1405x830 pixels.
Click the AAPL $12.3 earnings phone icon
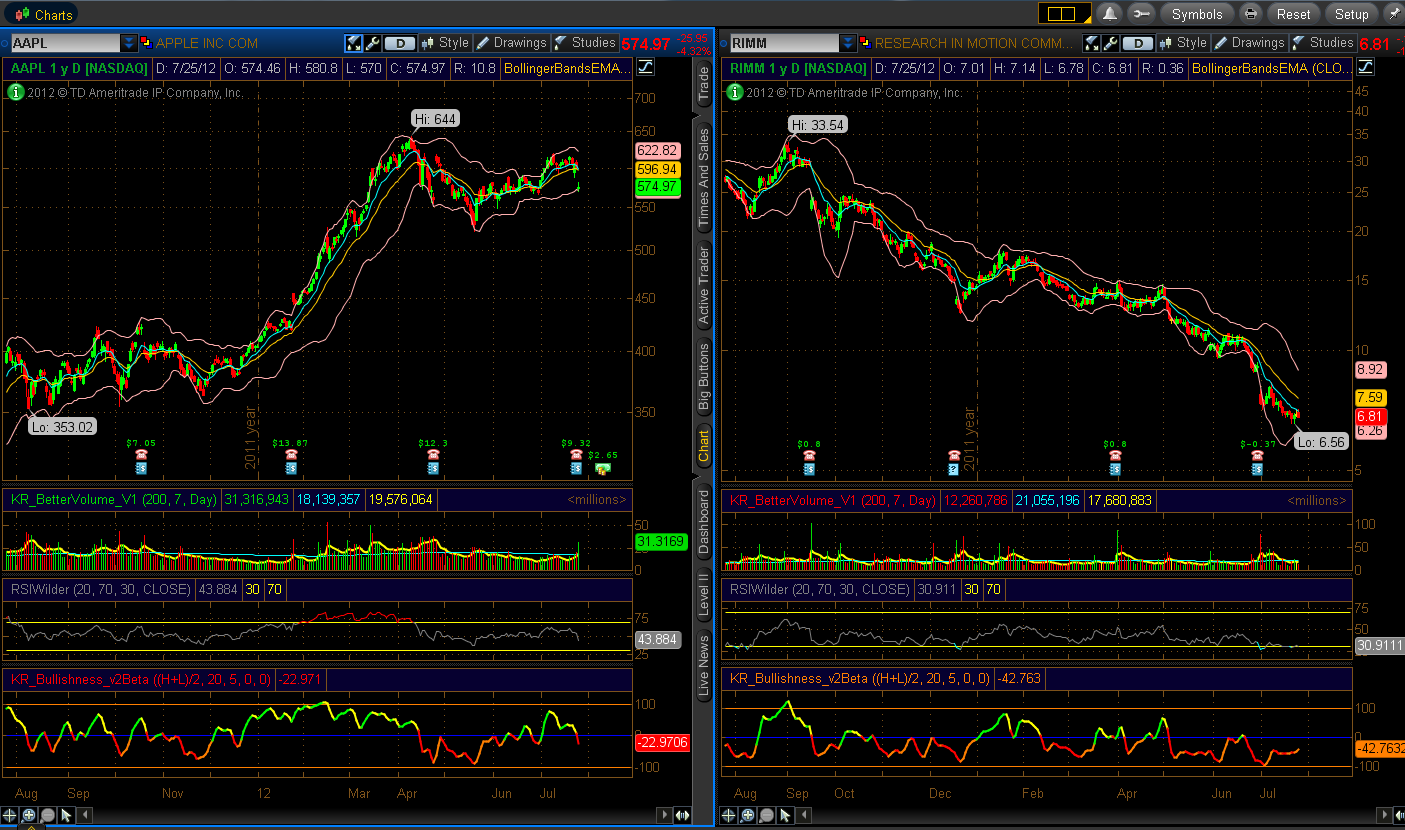(433, 455)
